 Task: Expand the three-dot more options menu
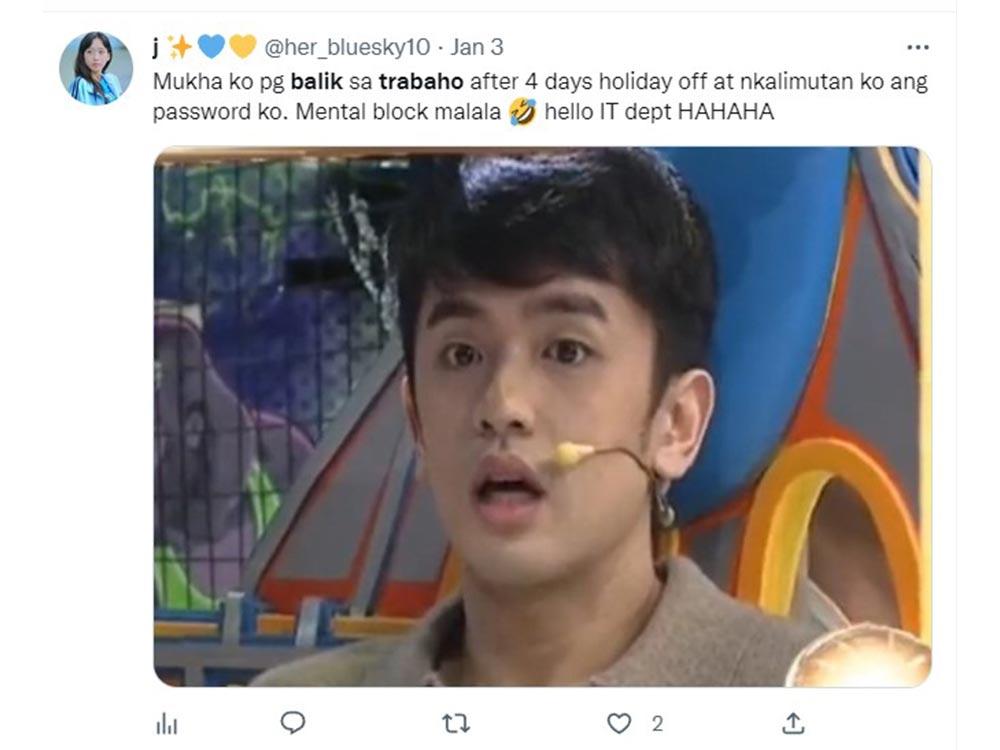917,47
